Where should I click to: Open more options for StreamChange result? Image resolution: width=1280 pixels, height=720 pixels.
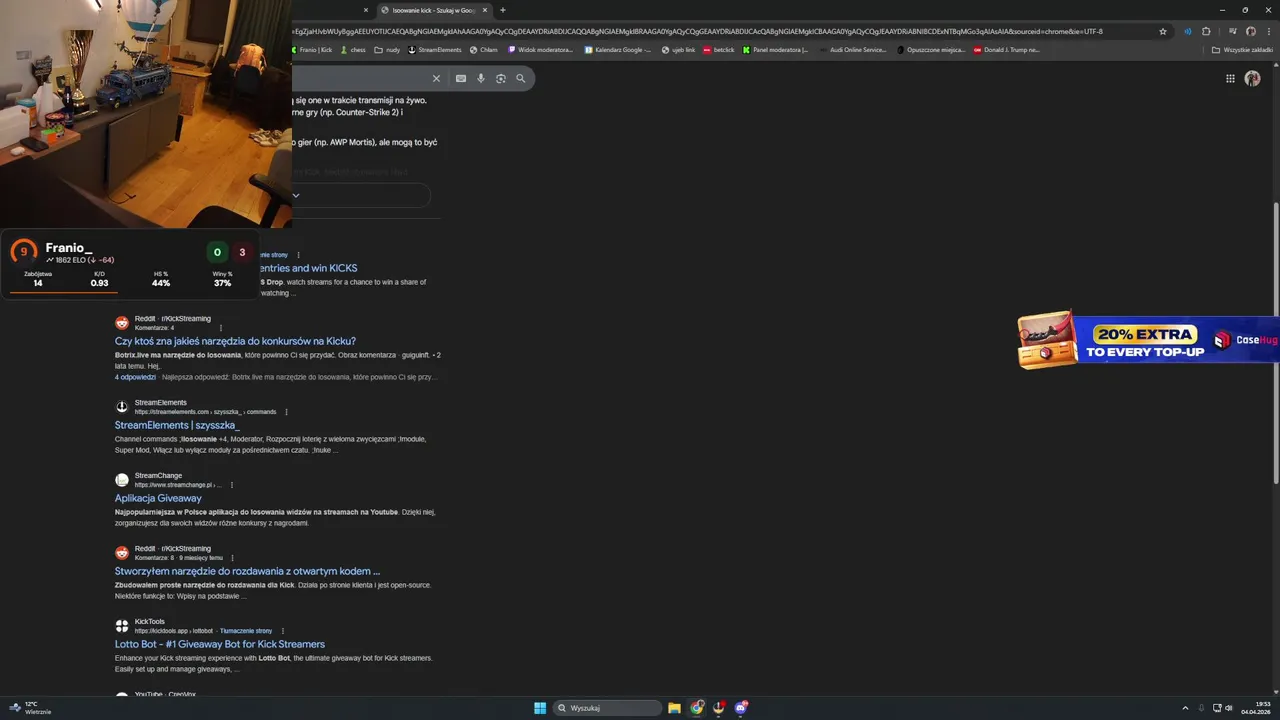pos(232,485)
